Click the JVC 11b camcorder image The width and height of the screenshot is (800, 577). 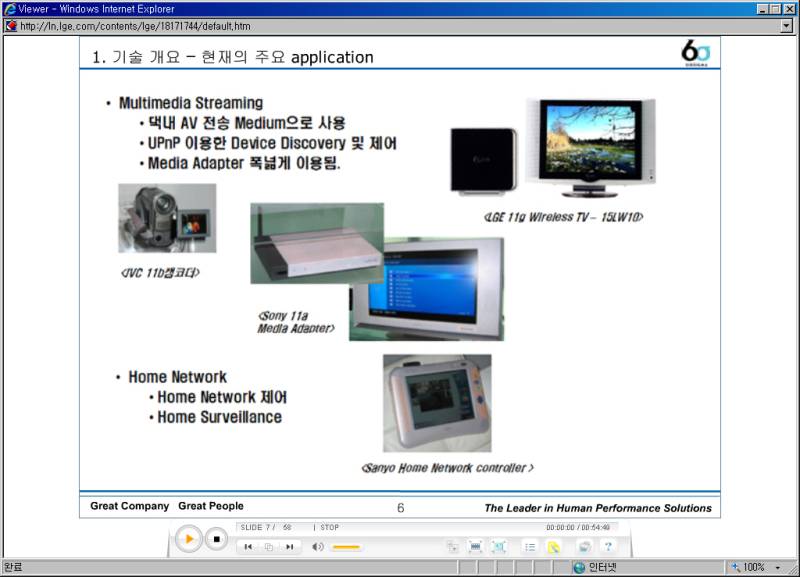[167, 218]
